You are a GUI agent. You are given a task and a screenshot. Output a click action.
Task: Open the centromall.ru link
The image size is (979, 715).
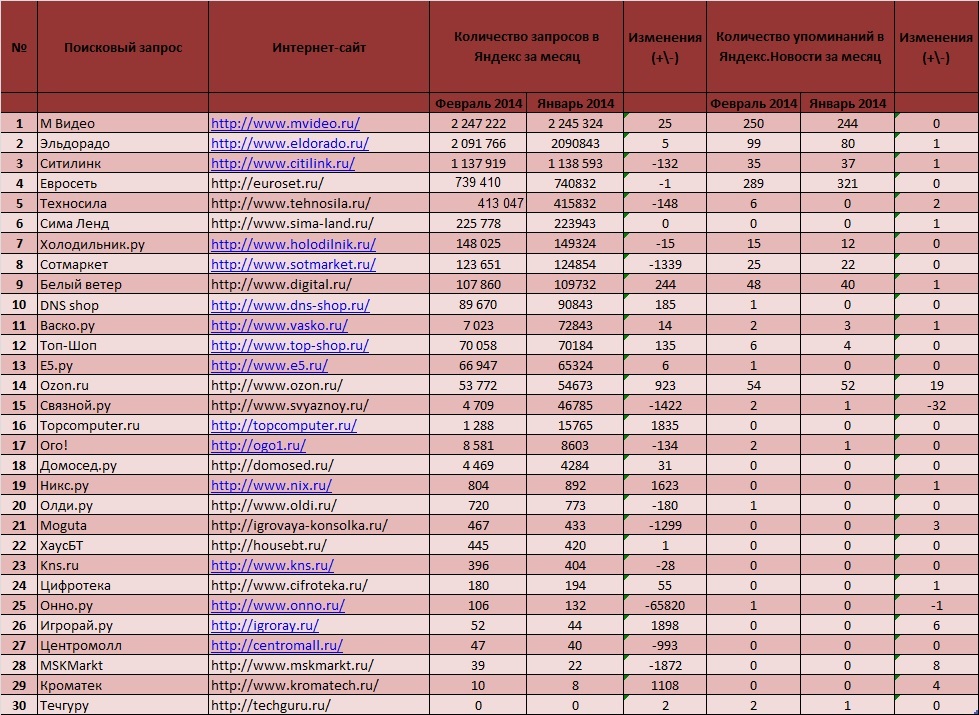[x=277, y=645]
